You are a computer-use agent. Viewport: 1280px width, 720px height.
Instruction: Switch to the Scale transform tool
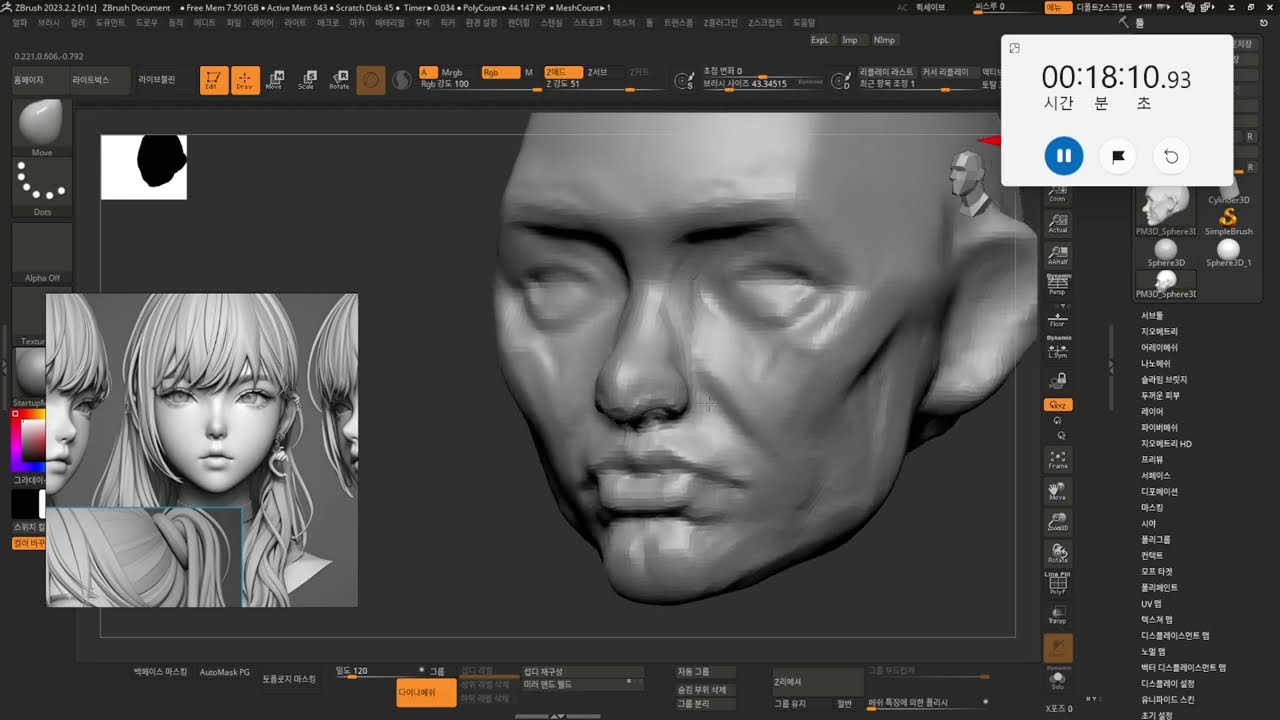(x=306, y=81)
